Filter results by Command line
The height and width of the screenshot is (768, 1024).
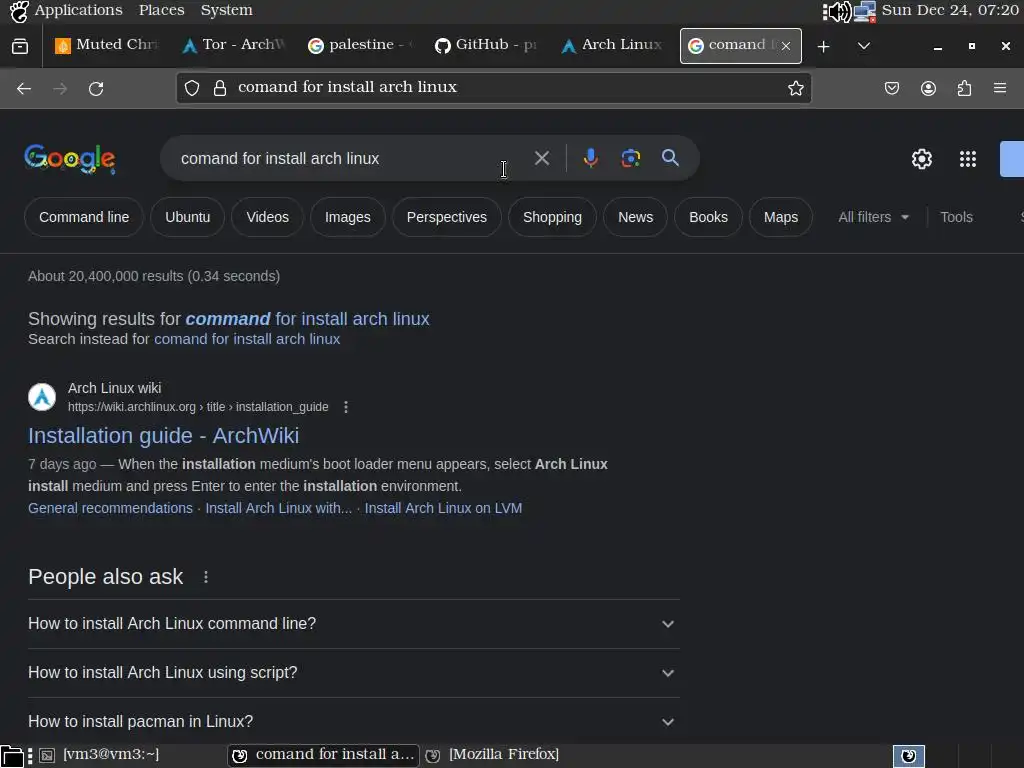point(84,217)
